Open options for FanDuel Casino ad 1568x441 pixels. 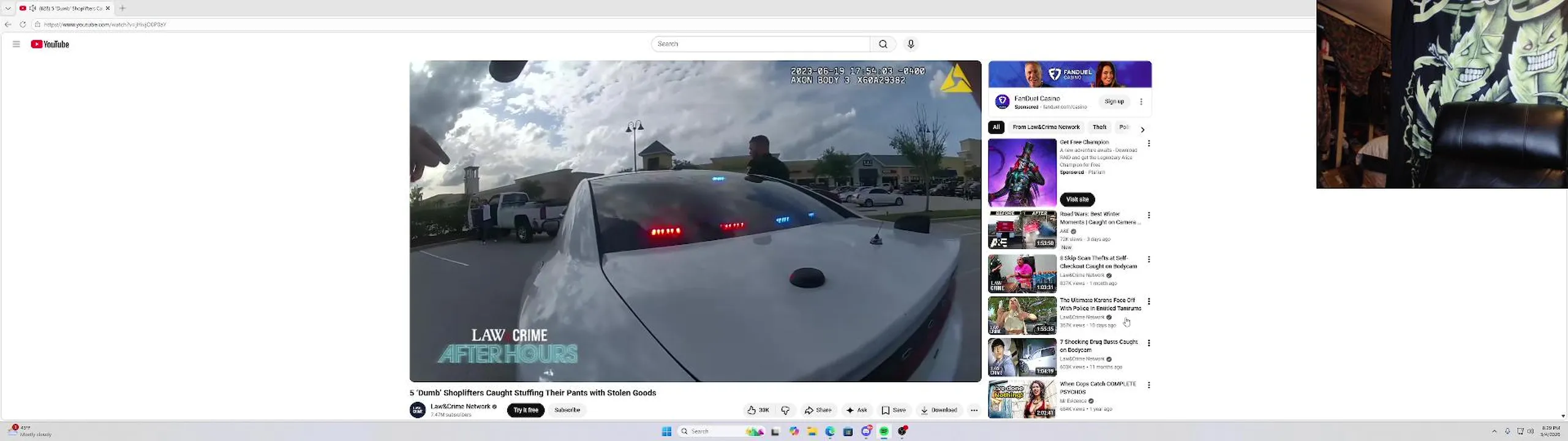1141,102
